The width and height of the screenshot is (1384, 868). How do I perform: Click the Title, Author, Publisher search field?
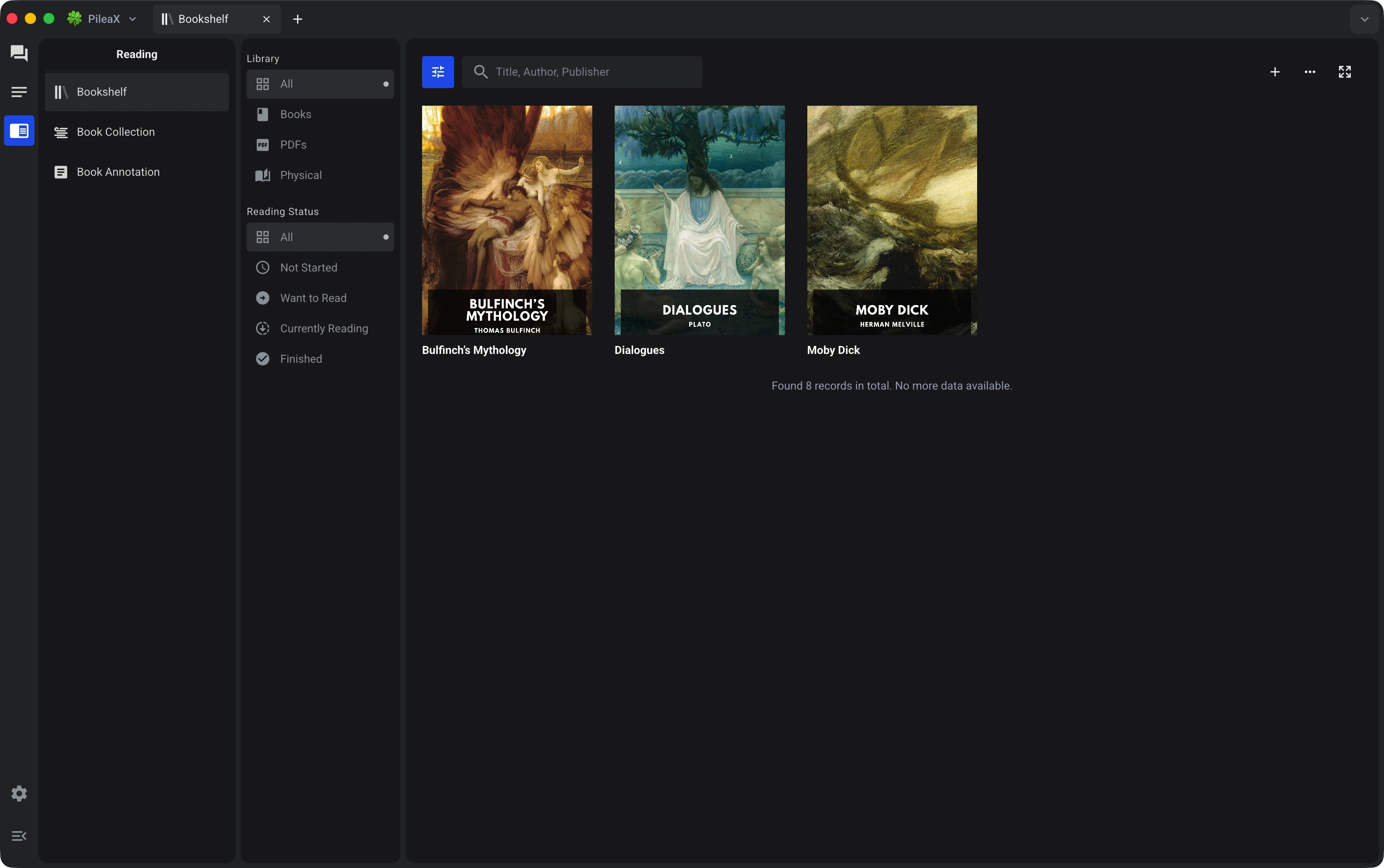tap(582, 72)
